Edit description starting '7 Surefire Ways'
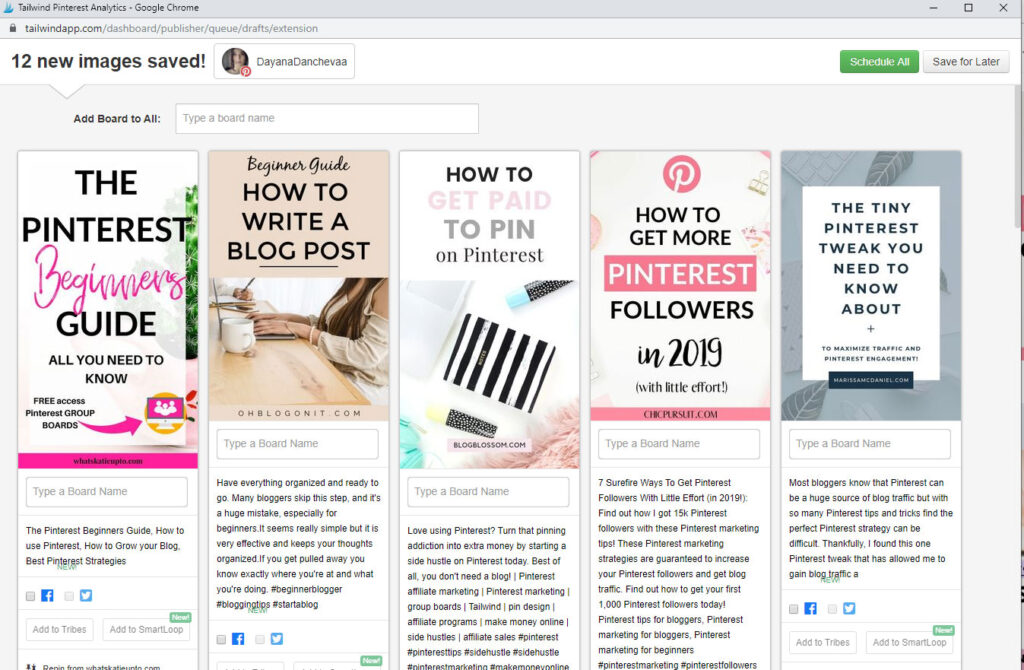 (680, 573)
